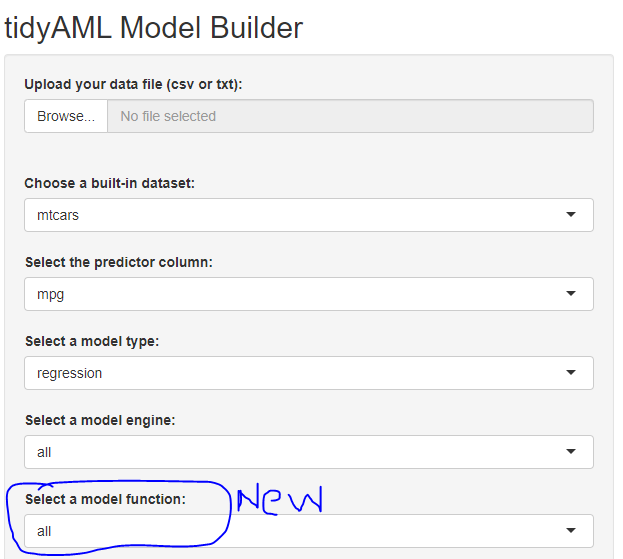Click the 'Select a model engine' label
This screenshot has height=559, width=623.
coord(100,420)
